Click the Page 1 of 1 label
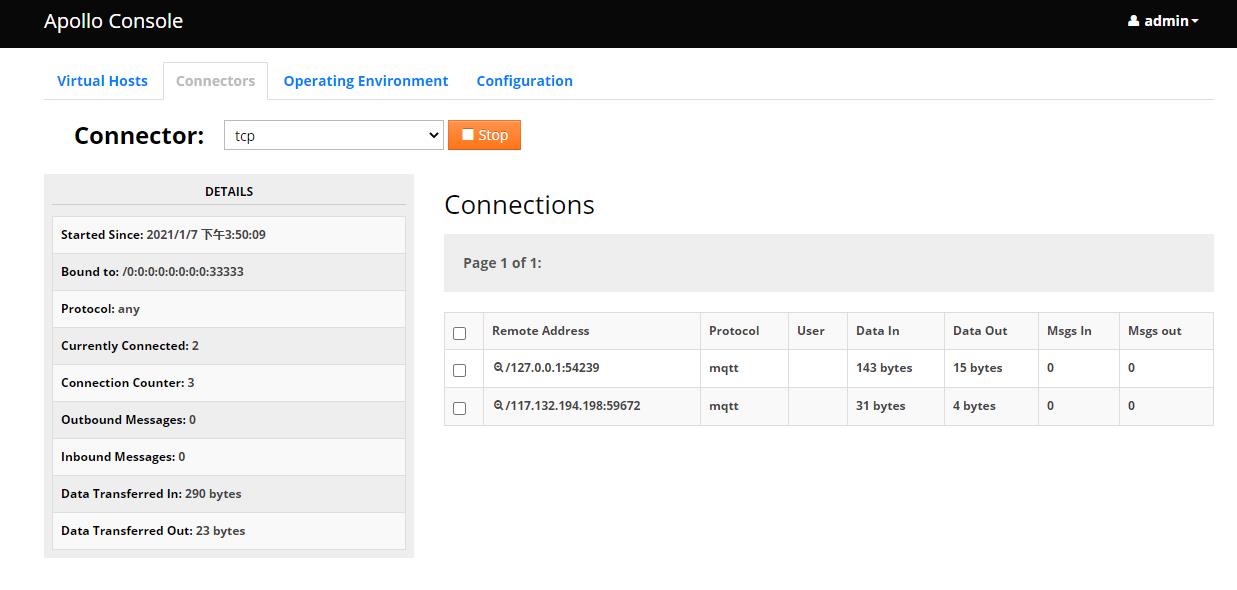Screen dimensions: 1237x590 click(x=502, y=263)
